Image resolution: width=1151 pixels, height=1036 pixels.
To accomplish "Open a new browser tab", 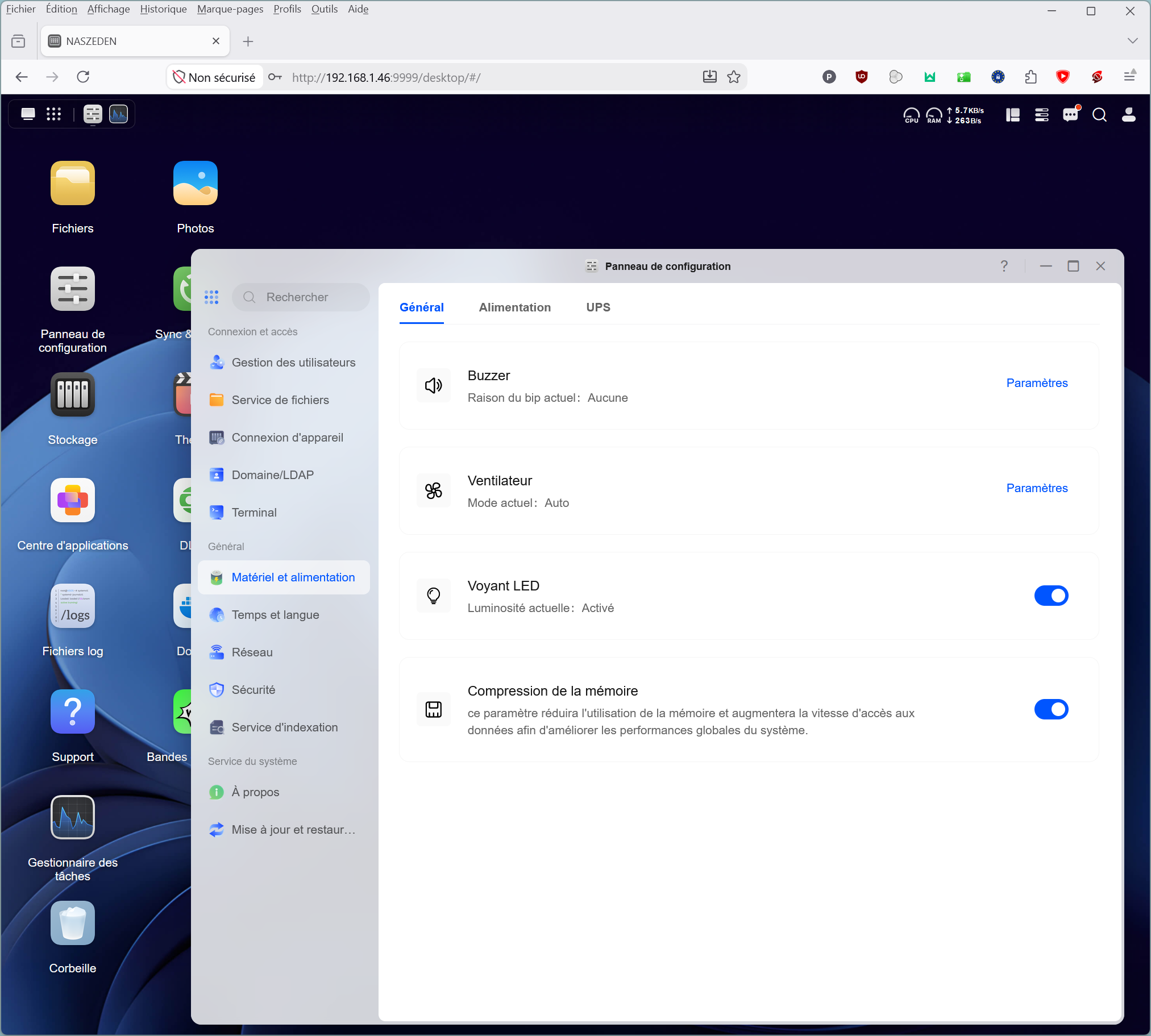I will click(248, 41).
